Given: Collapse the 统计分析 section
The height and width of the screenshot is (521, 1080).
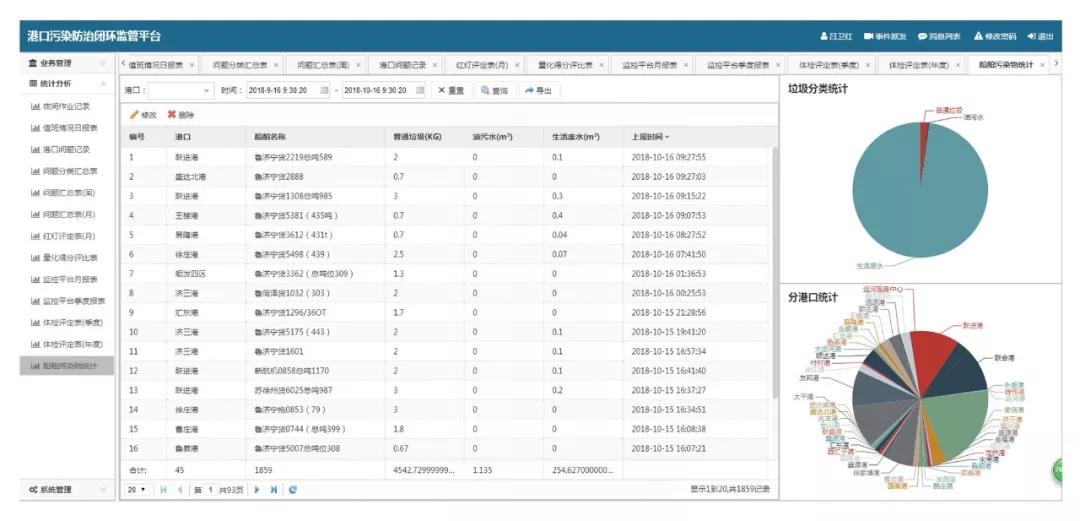Looking at the screenshot, I should click(x=67, y=84).
